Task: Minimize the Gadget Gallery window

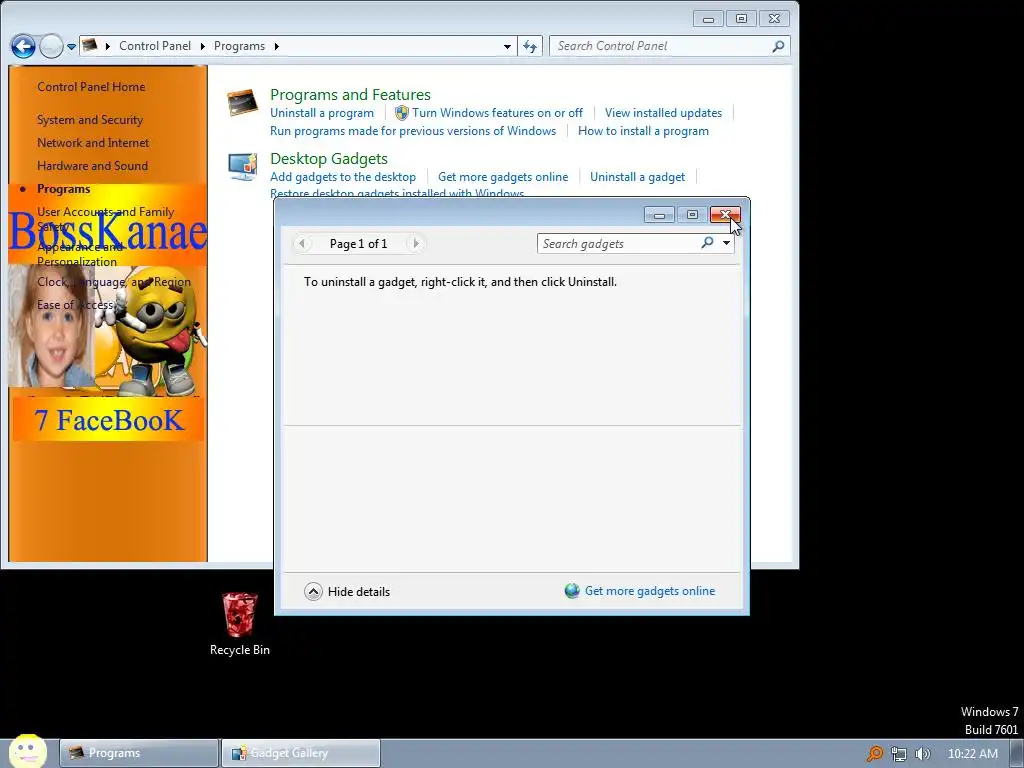Action: pyautogui.click(x=660, y=215)
